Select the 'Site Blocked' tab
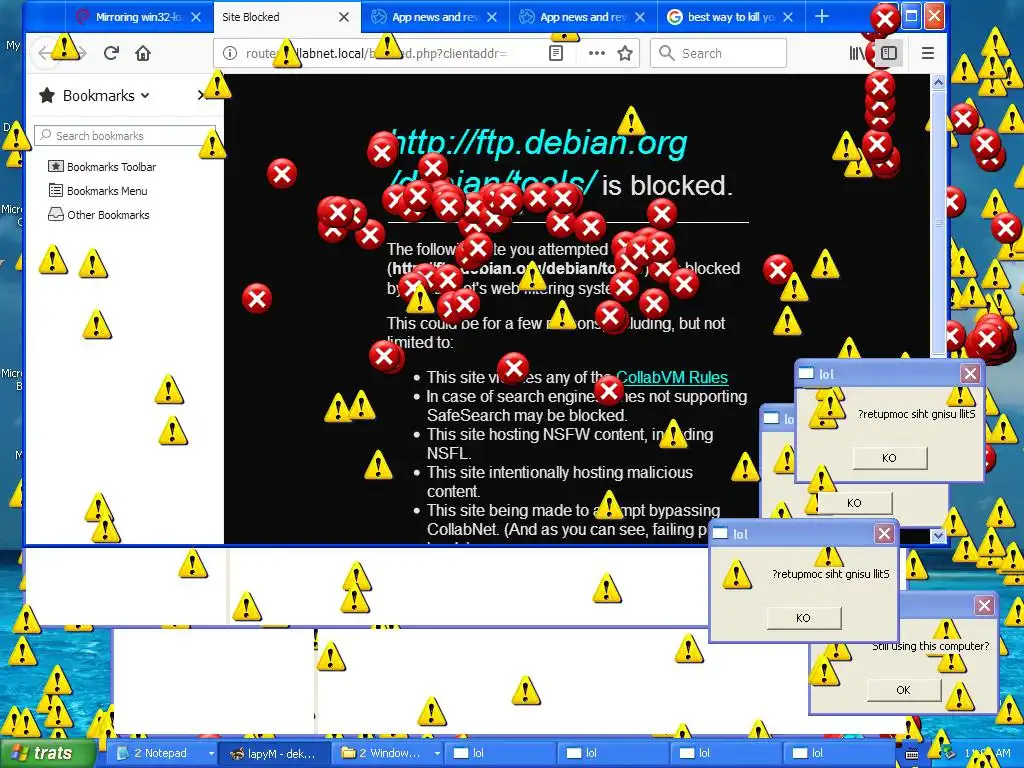Screen dimensions: 1024x768 tap(287, 17)
